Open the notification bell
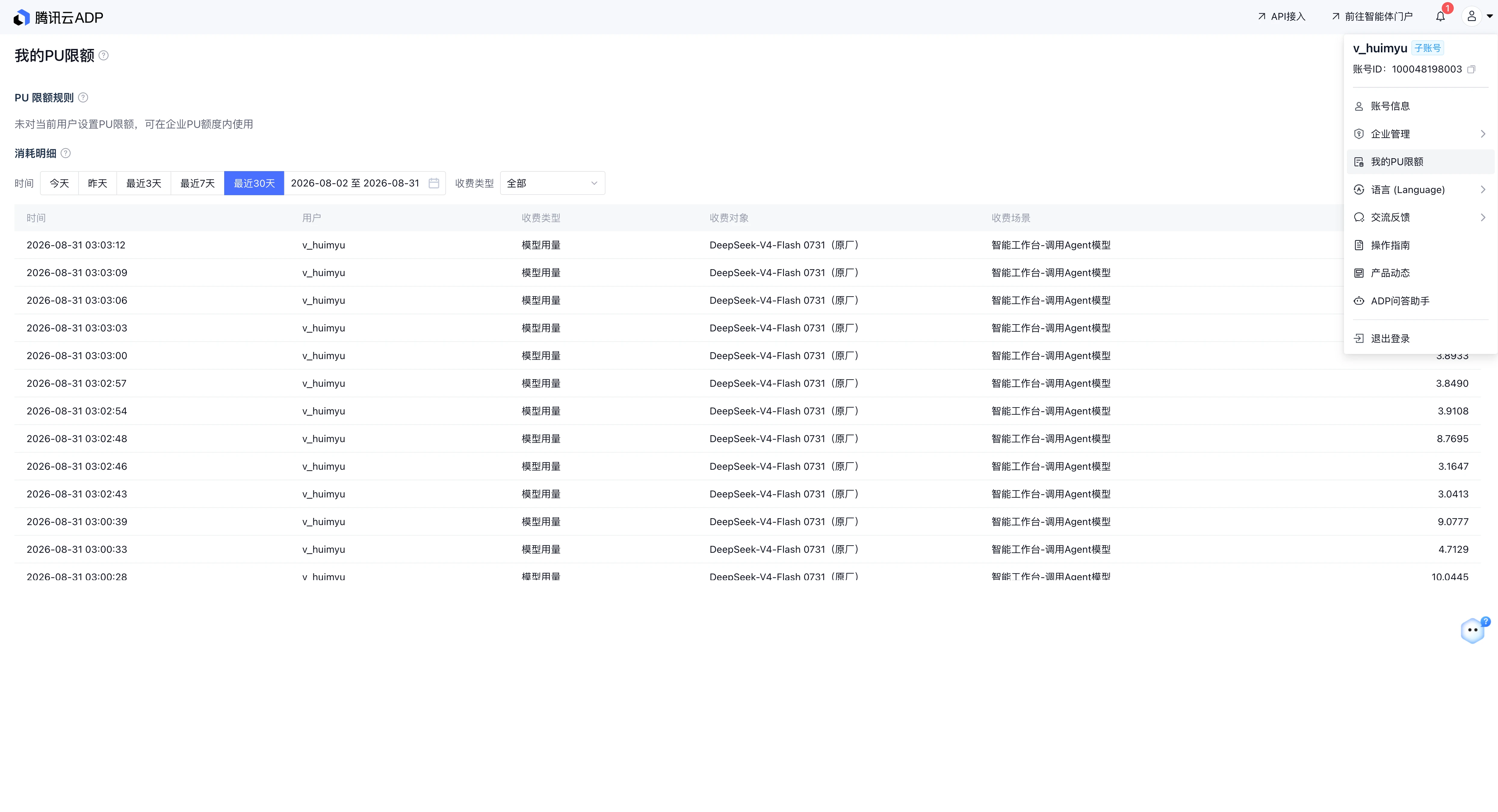 pos(1440,16)
